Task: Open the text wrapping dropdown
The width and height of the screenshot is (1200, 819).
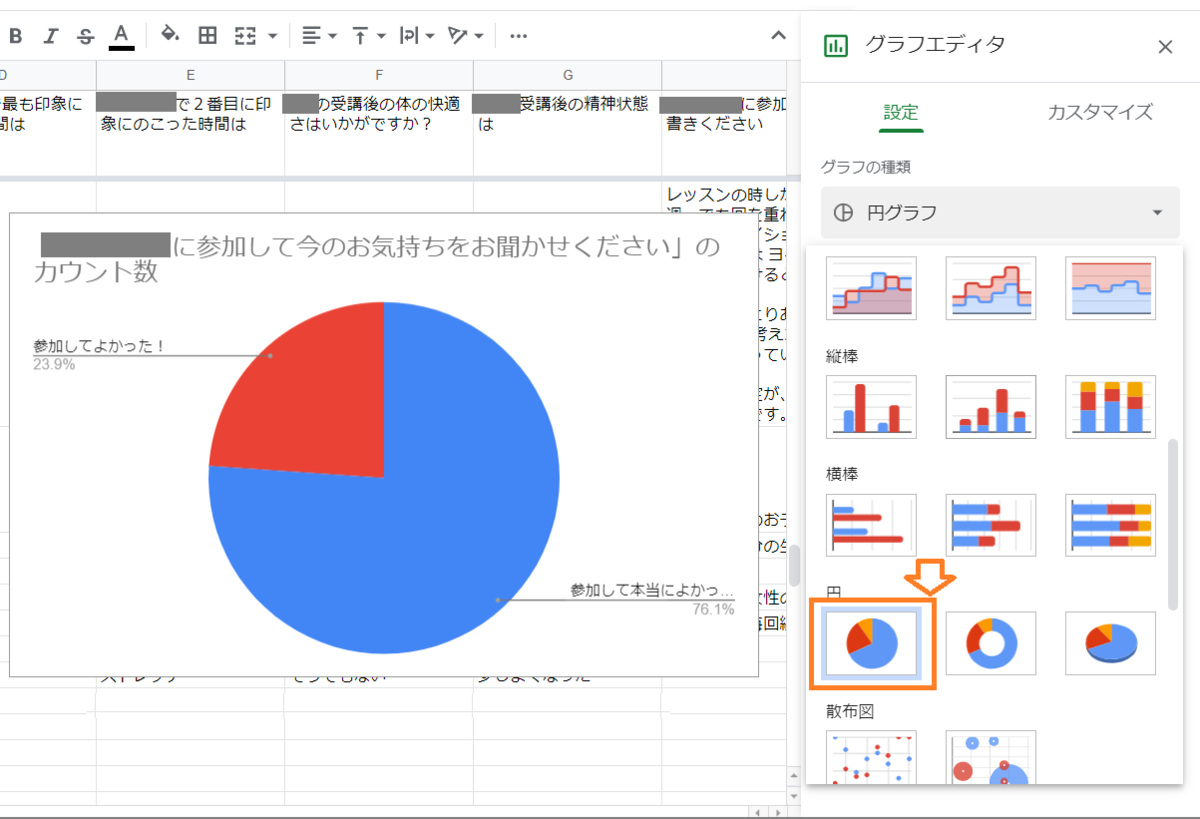Action: (416, 36)
